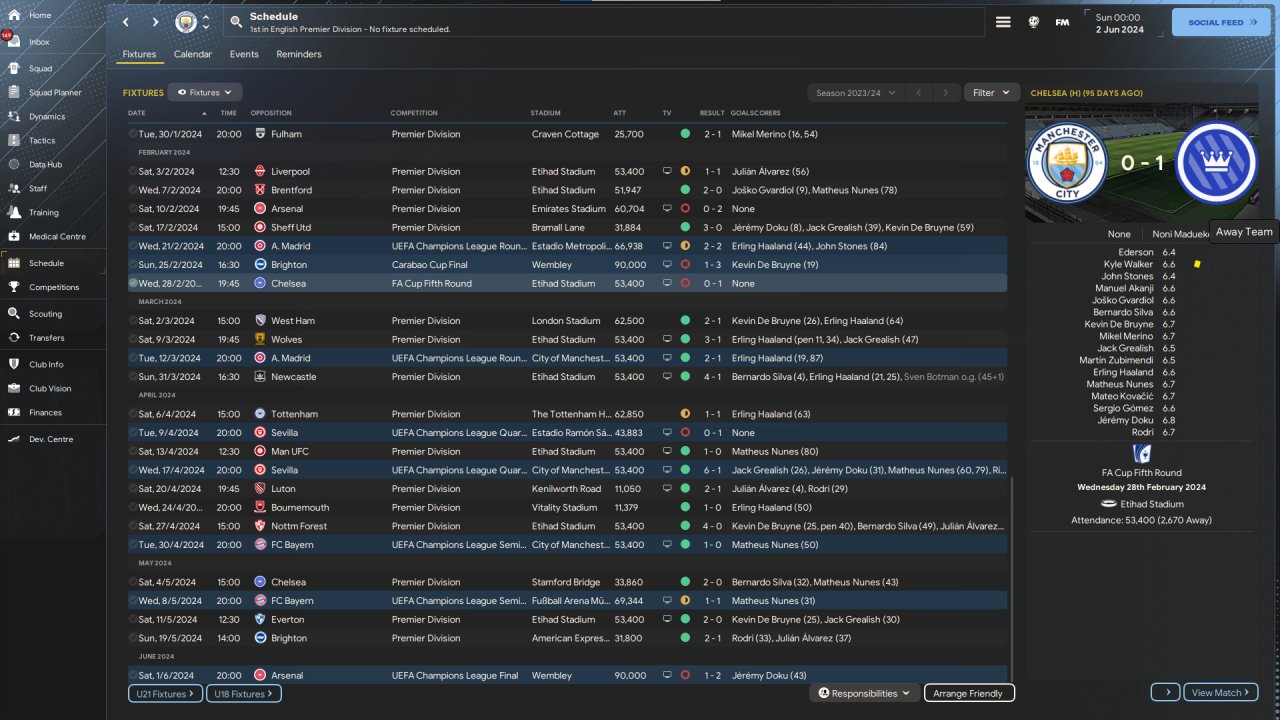Open the Season 2023/24 dropdown
Screen dimensions: 1280x720
point(855,92)
